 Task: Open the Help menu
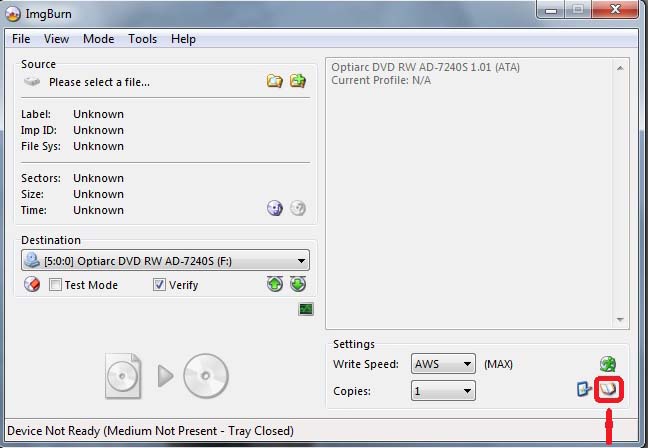click(x=183, y=39)
